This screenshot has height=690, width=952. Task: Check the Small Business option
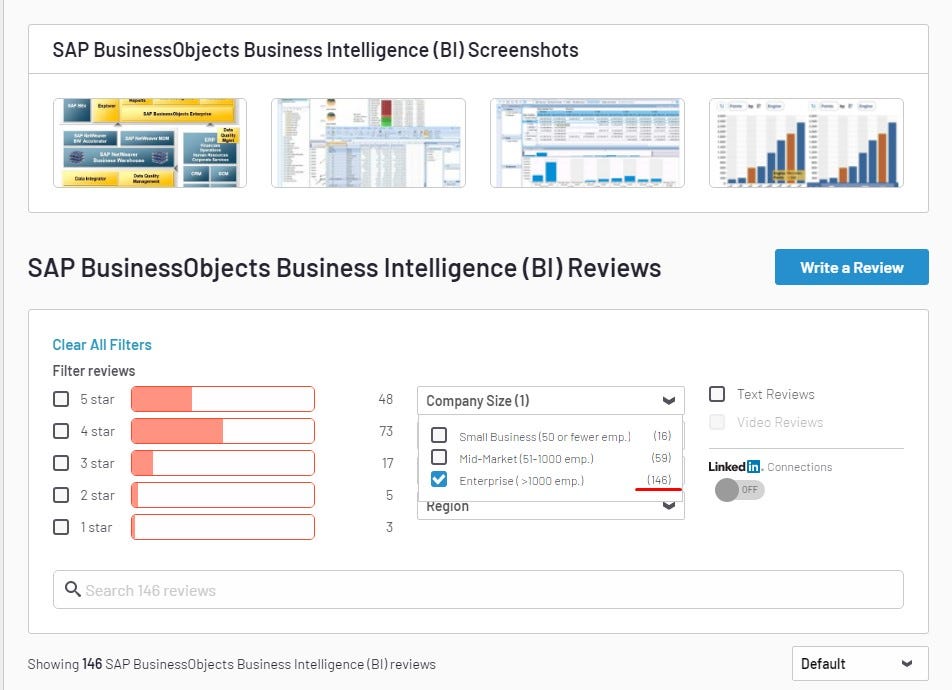[439, 436]
